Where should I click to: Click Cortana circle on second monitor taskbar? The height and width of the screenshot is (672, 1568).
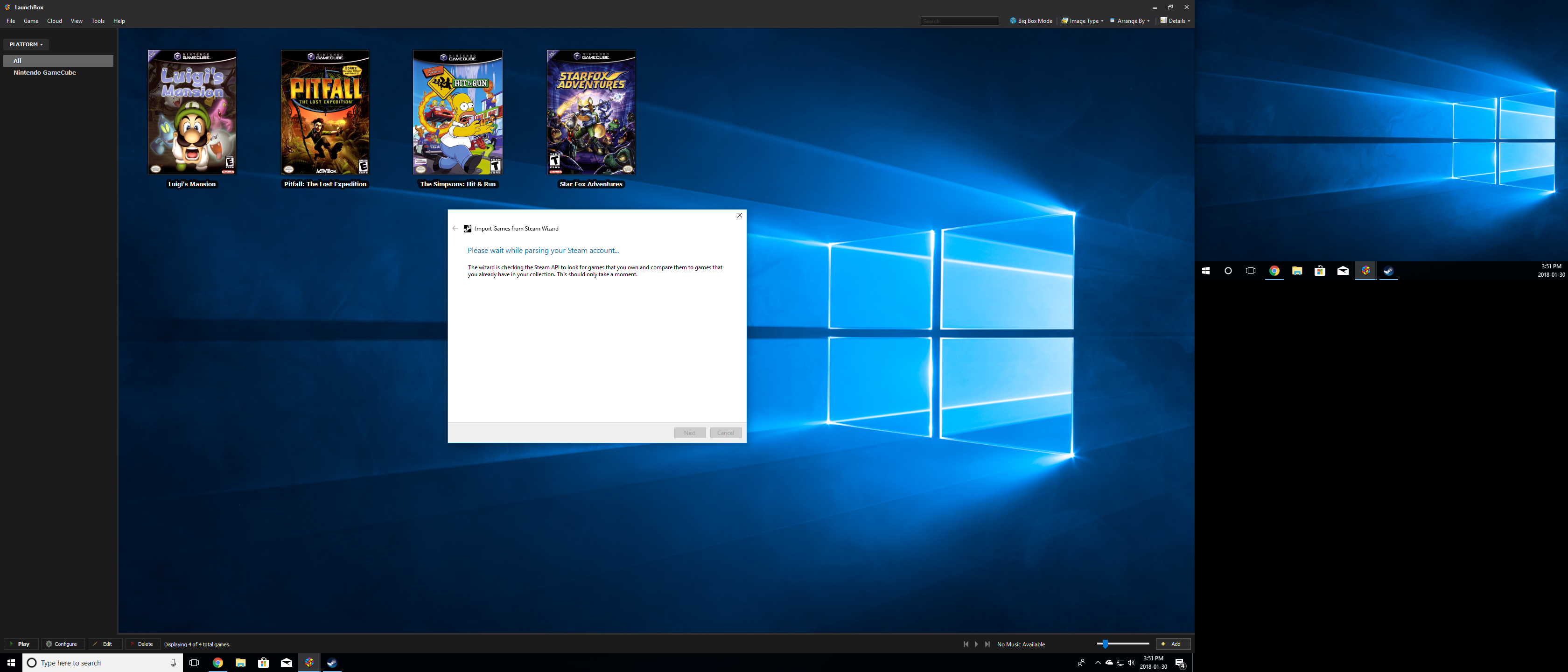(x=1228, y=271)
